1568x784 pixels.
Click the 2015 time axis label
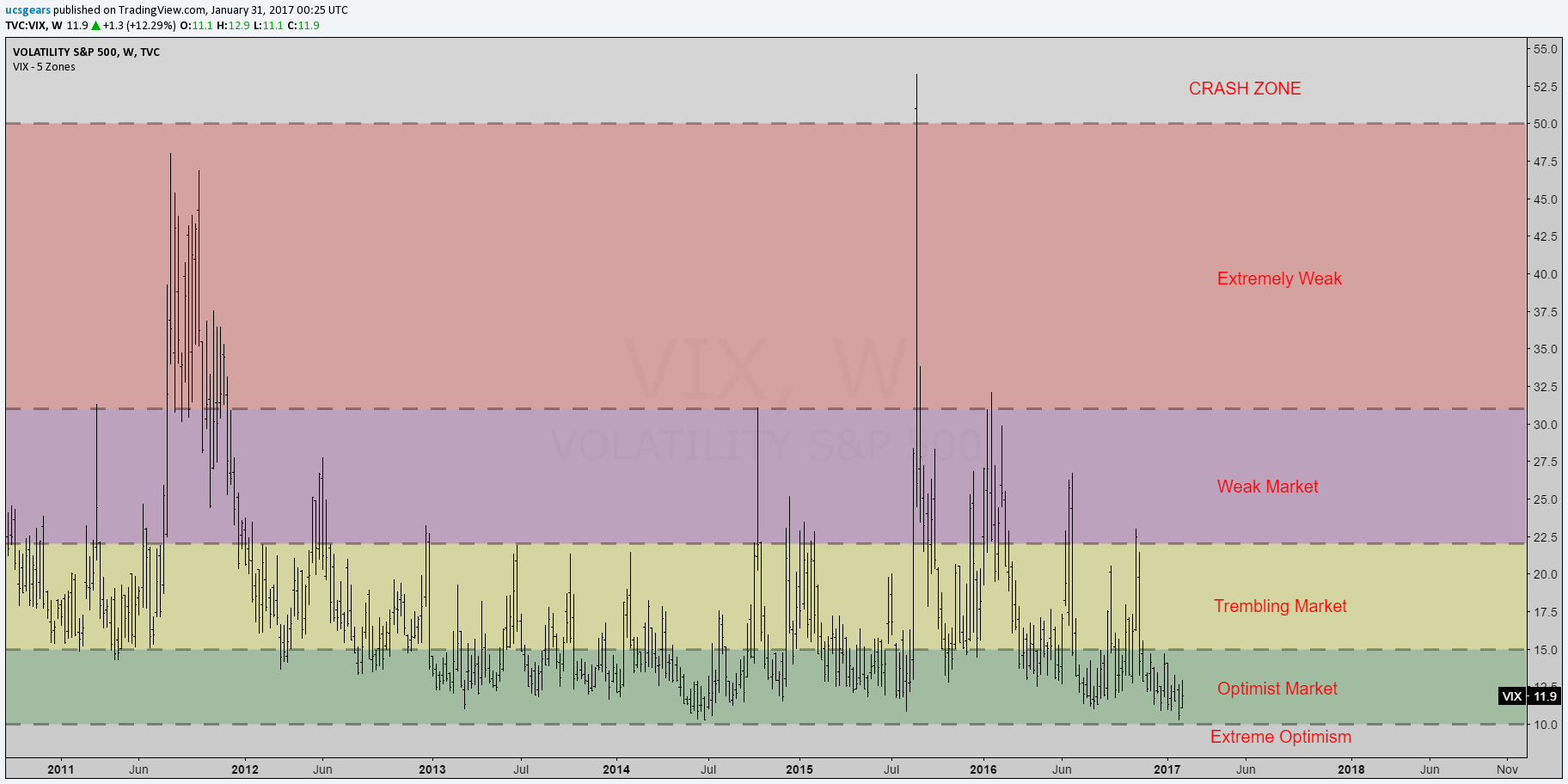coord(799,769)
